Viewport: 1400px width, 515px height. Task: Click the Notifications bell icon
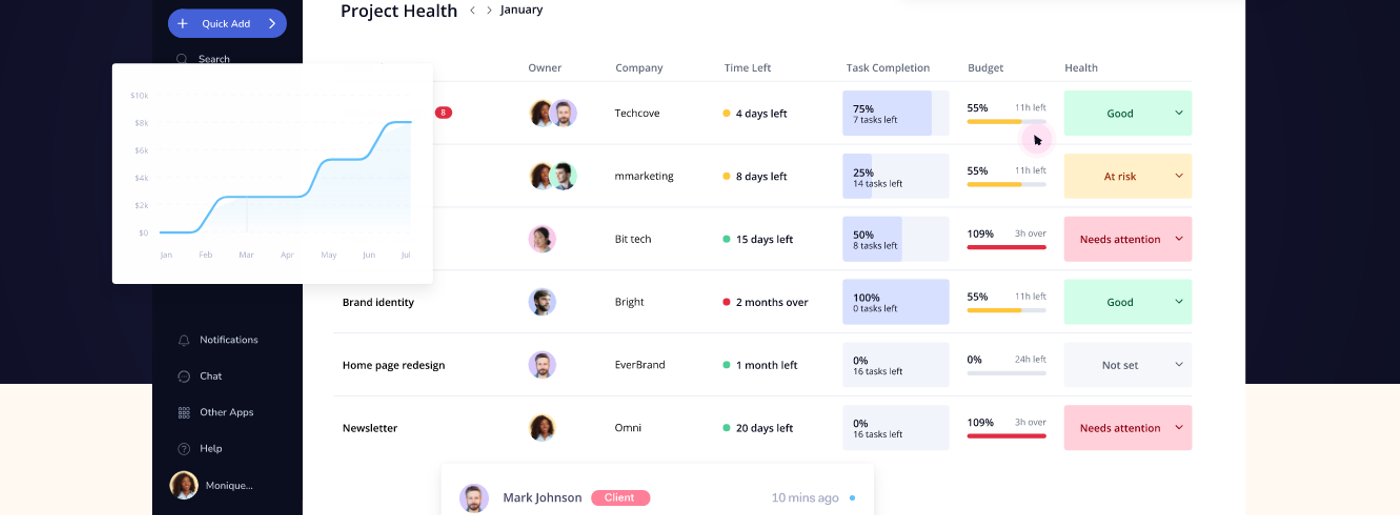[x=184, y=340]
